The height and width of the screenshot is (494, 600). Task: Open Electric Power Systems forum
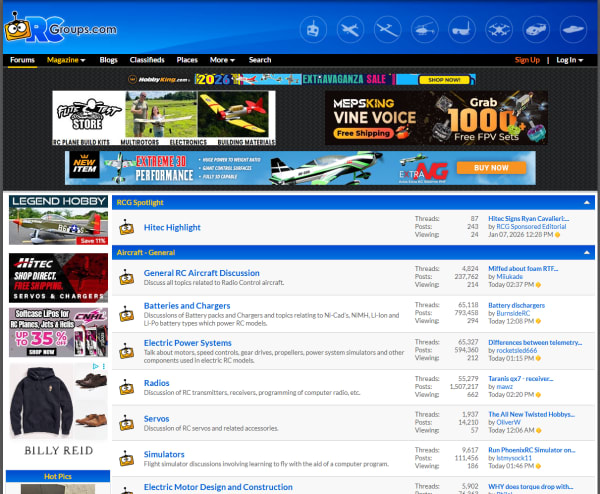tap(188, 343)
